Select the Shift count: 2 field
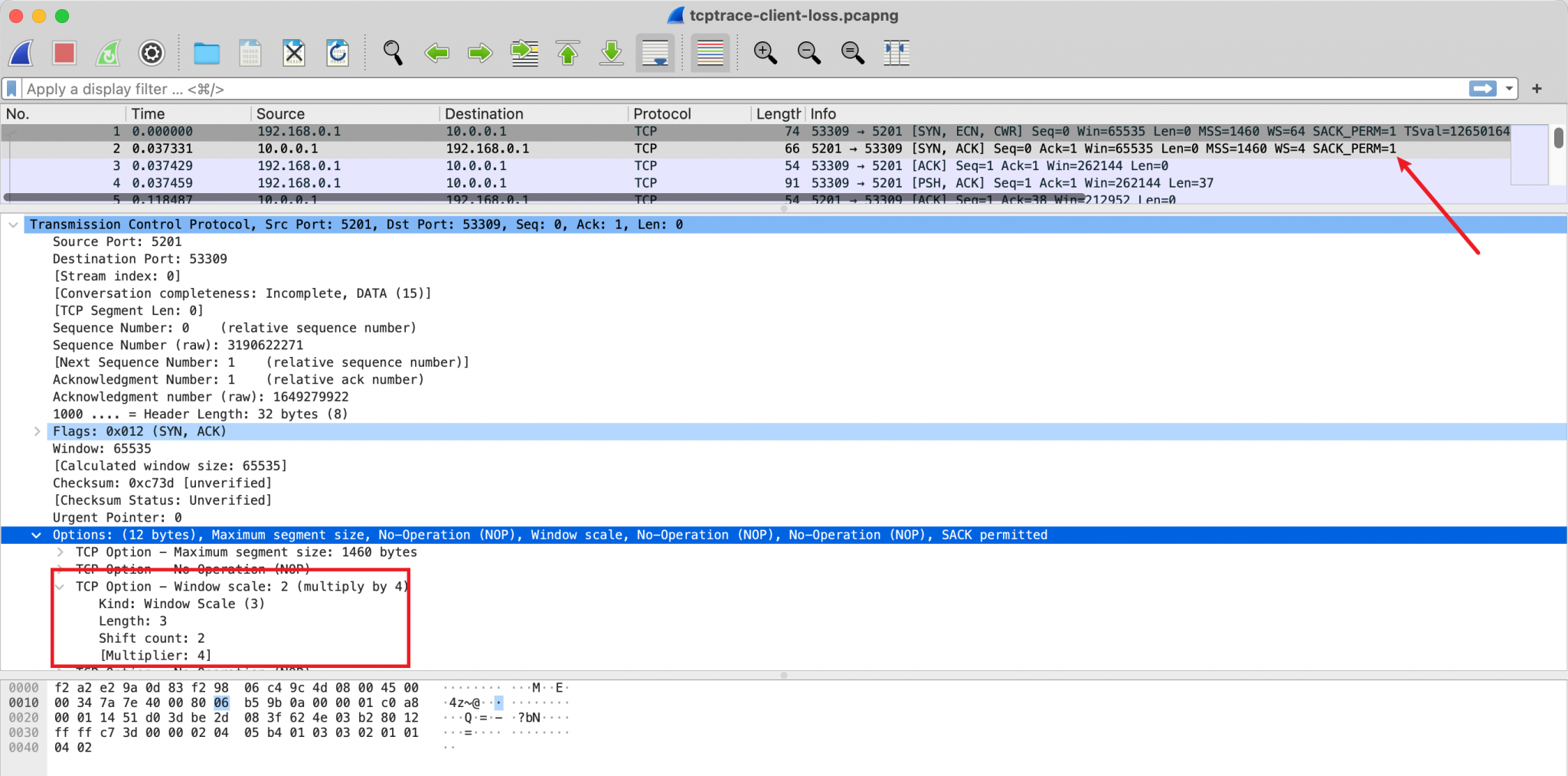 coord(152,638)
